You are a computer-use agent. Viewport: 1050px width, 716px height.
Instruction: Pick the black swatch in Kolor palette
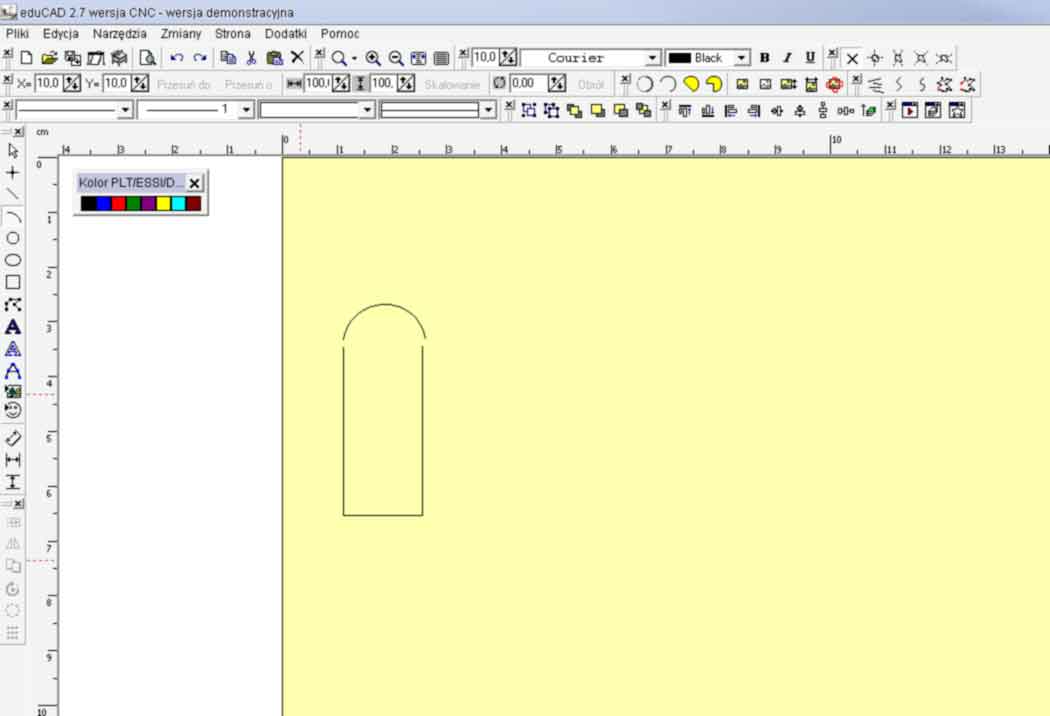pos(88,203)
